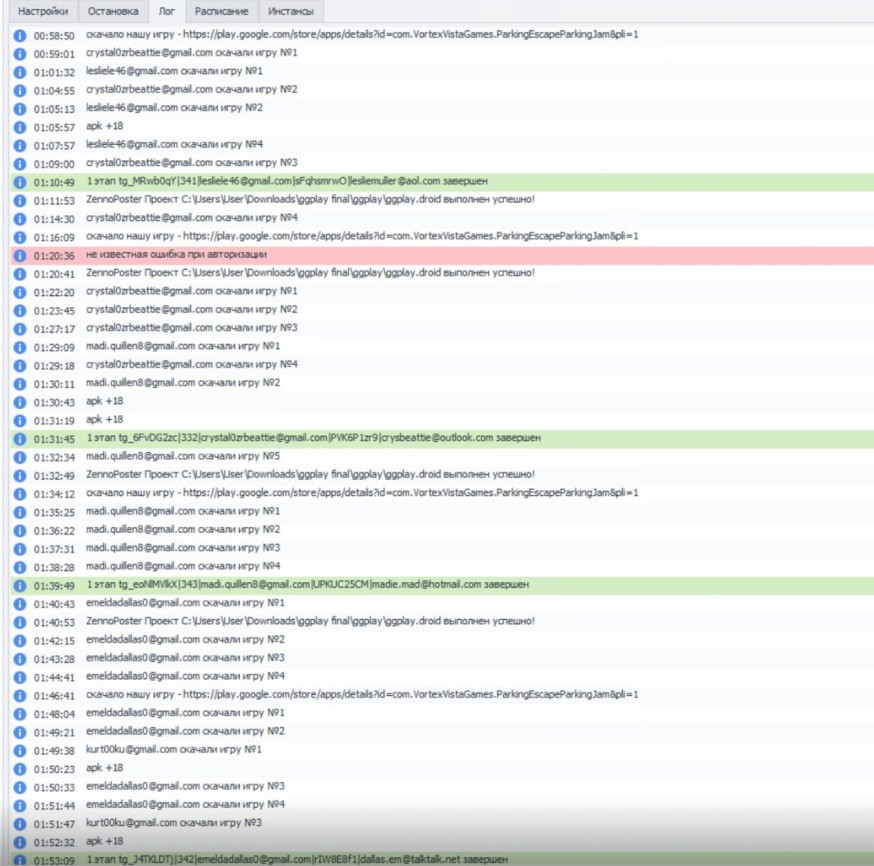The height and width of the screenshot is (866, 874).
Task: Click info icon of 01:30:43 apk entry
Action: [x=20, y=402]
